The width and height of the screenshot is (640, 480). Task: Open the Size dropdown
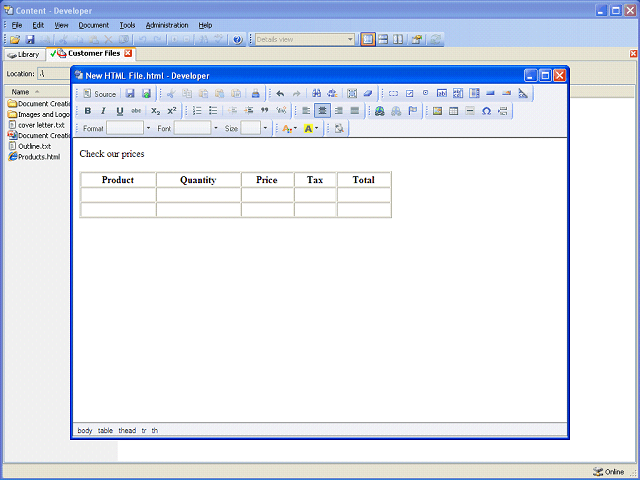pyautogui.click(x=265, y=128)
